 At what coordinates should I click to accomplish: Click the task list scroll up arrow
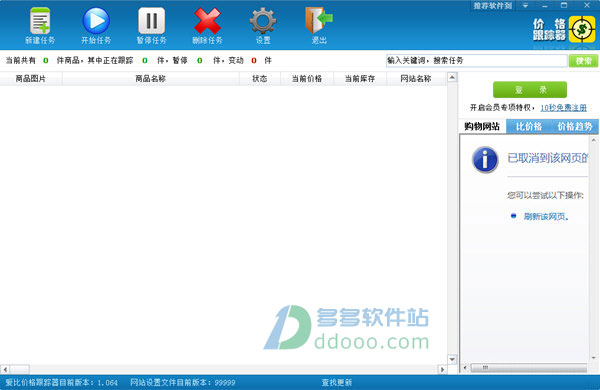click(x=452, y=77)
